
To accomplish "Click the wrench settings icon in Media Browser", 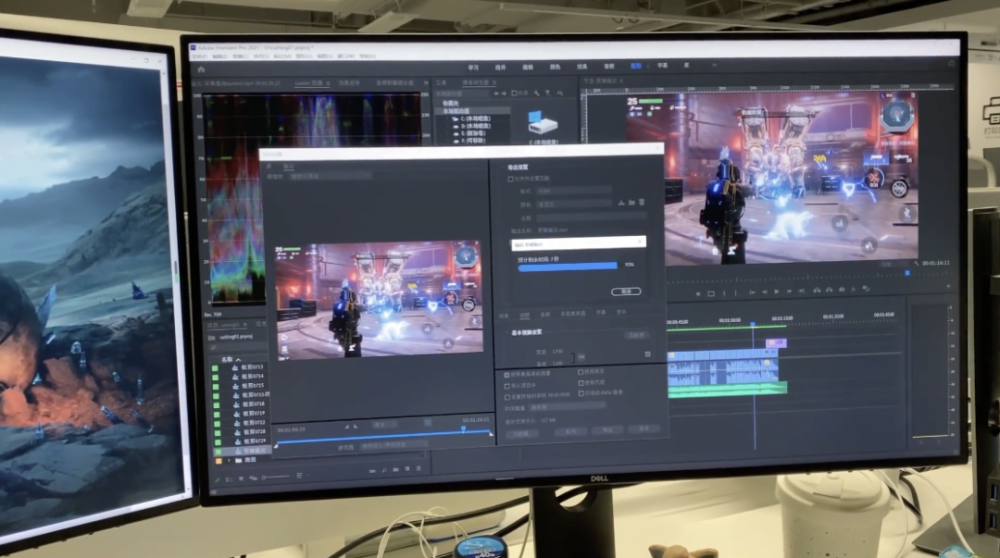I will click(537, 93).
